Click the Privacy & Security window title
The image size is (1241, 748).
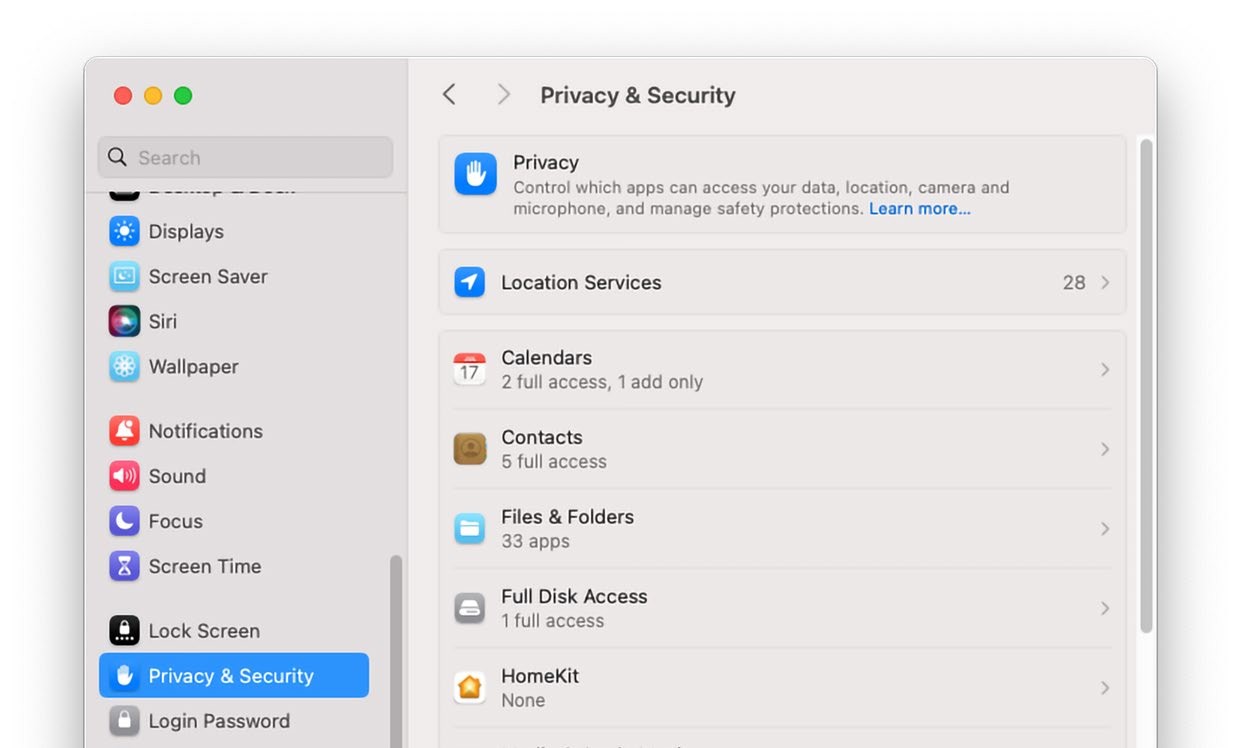638,95
